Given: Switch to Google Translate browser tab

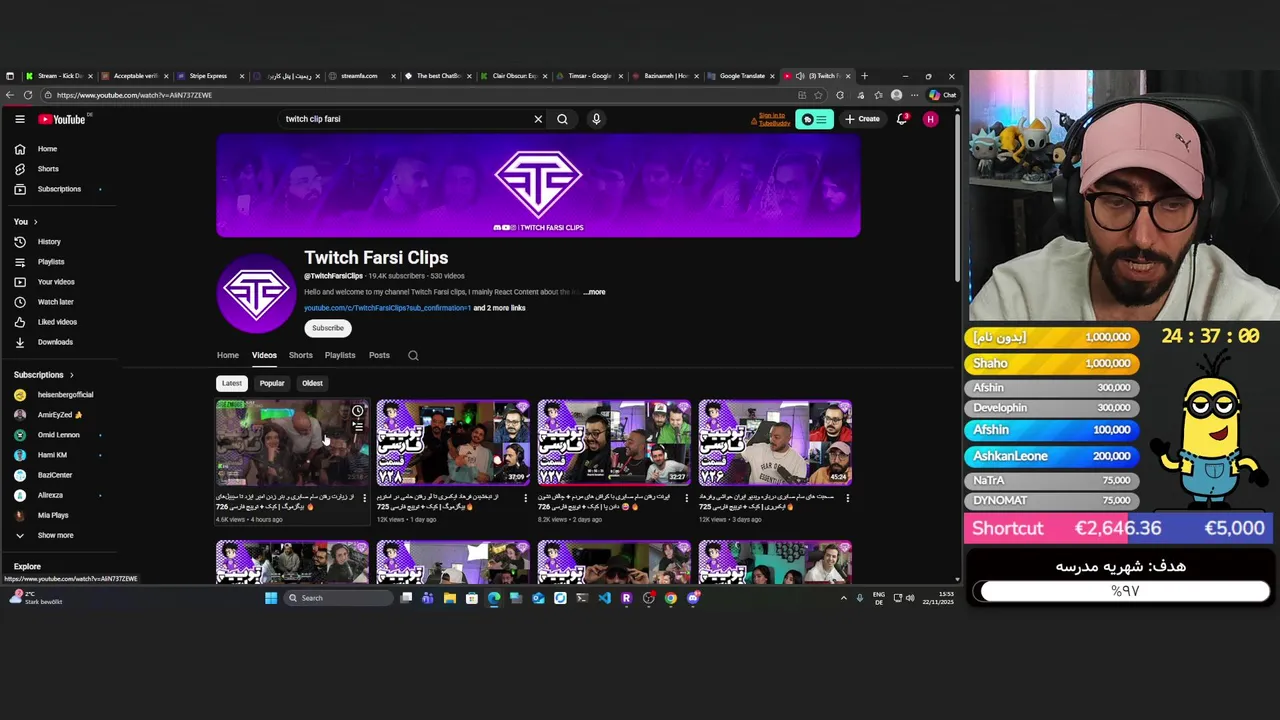Looking at the screenshot, I should point(741,76).
